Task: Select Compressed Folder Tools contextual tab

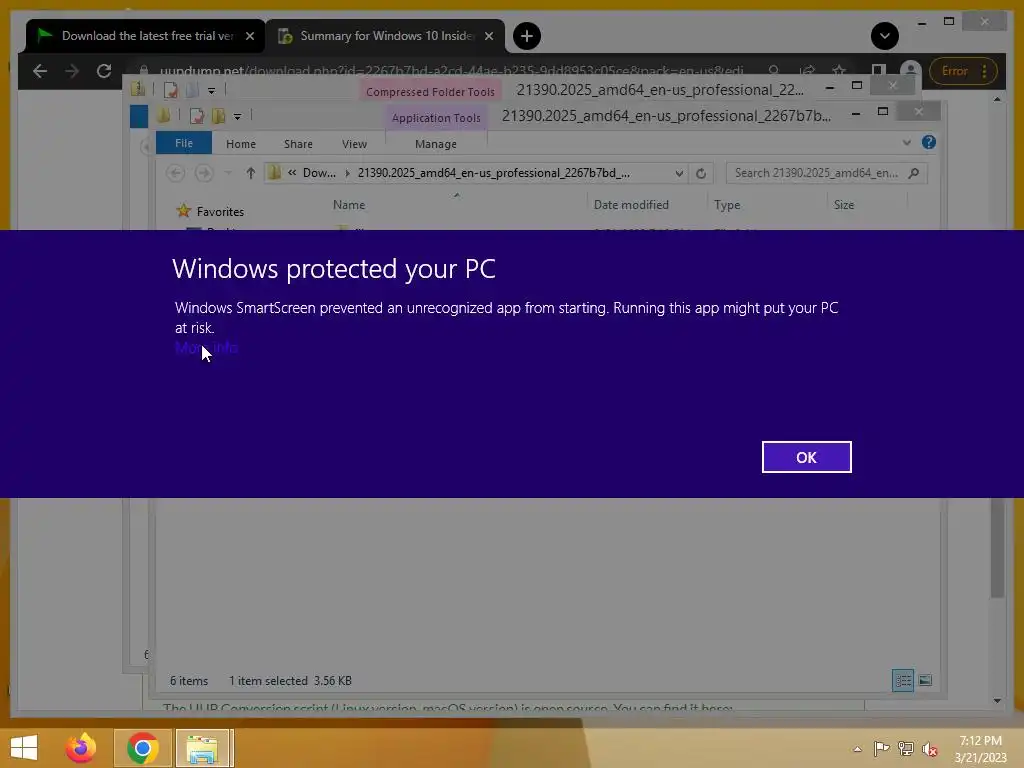Action: [430, 91]
